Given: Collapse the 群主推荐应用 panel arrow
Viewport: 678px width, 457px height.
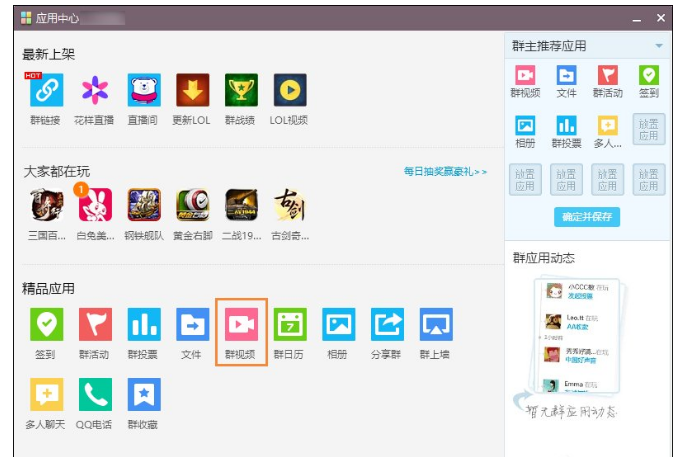Looking at the screenshot, I should coord(659,46).
